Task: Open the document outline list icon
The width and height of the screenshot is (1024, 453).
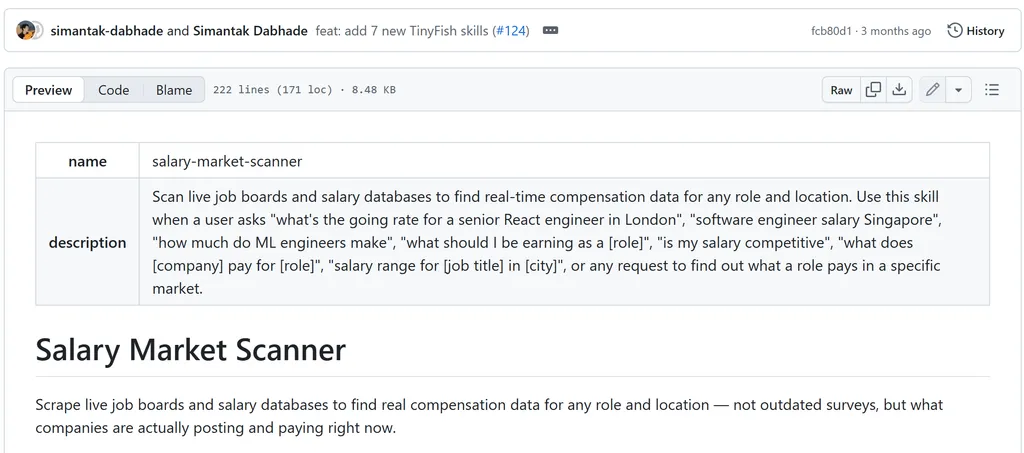Action: [992, 90]
